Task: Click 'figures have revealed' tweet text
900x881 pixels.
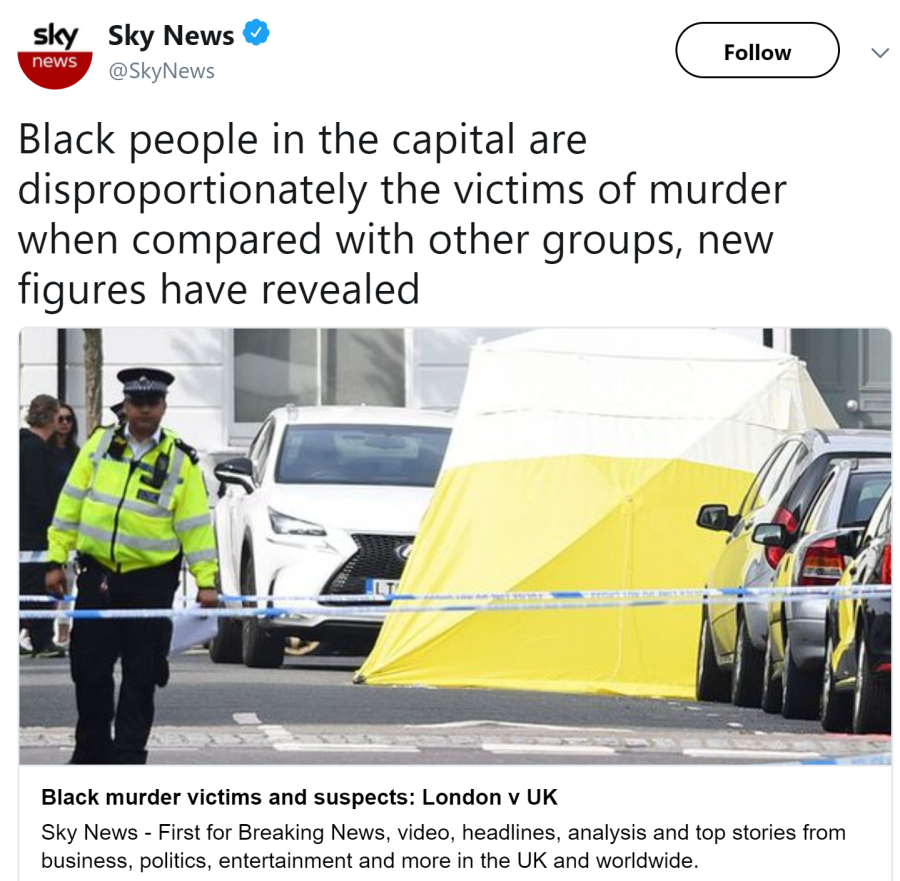Action: (219, 289)
